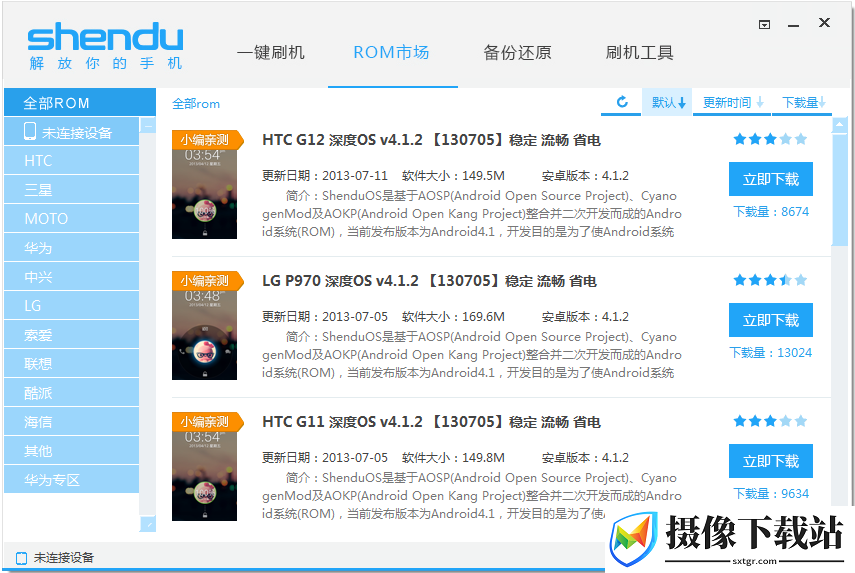Click ROM list scrollbar up arrow
This screenshot has width=855, height=573.
(x=840, y=125)
